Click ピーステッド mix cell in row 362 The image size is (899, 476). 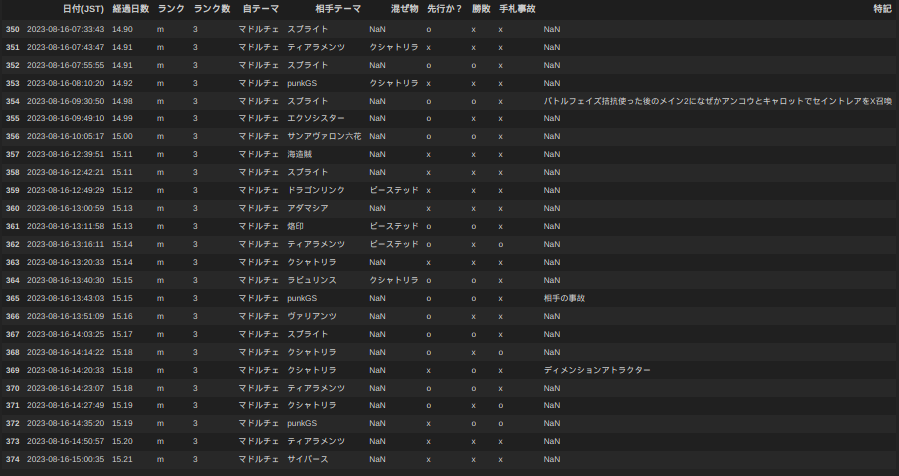pos(394,244)
